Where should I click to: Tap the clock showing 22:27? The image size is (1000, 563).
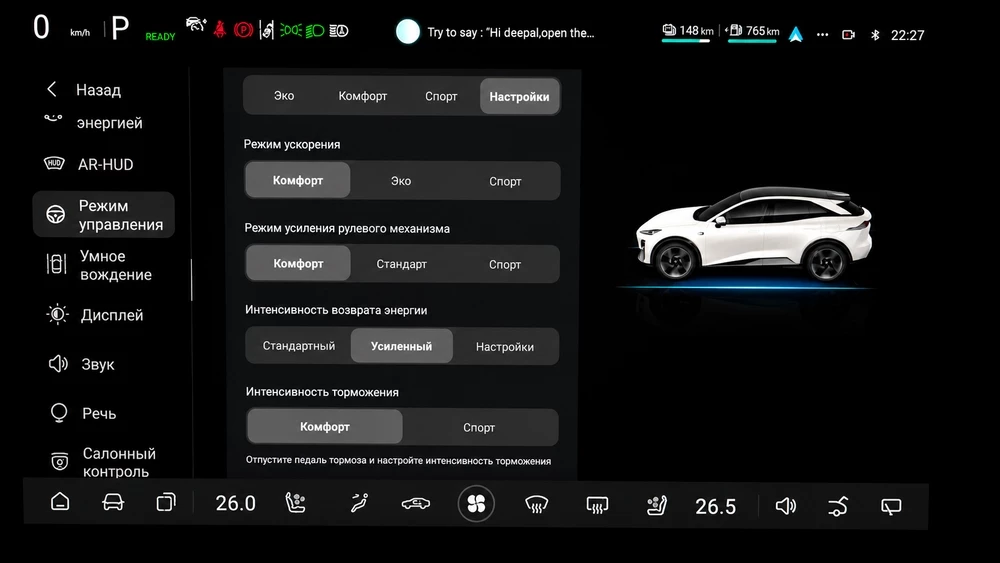pos(908,35)
